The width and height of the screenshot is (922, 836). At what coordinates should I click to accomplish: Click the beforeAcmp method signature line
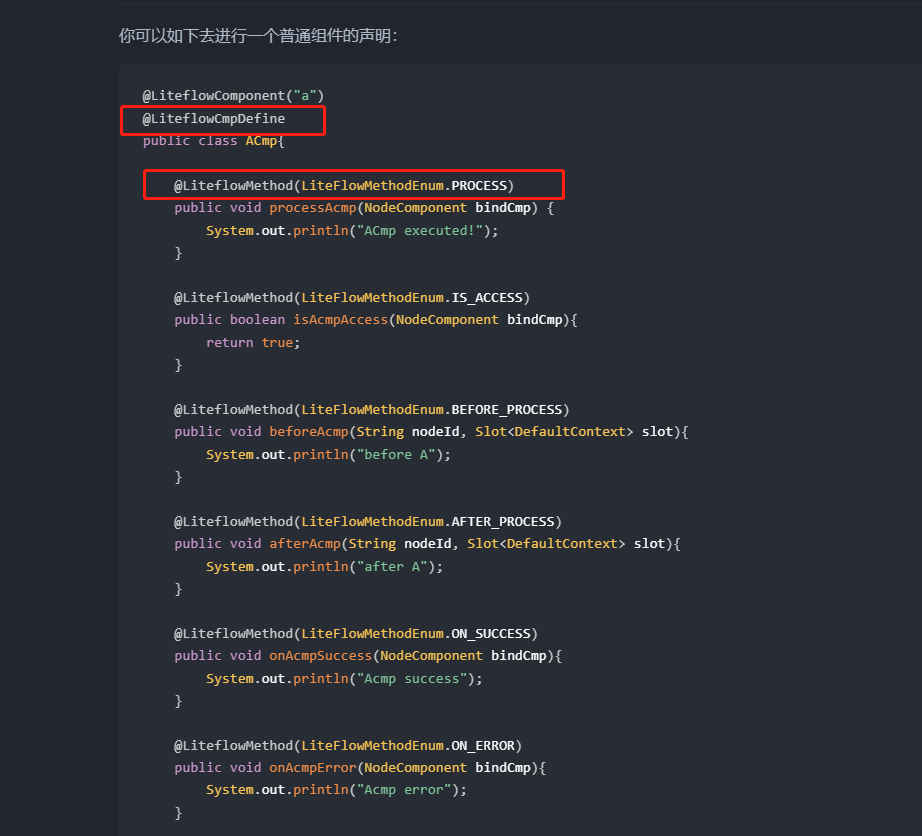click(431, 432)
